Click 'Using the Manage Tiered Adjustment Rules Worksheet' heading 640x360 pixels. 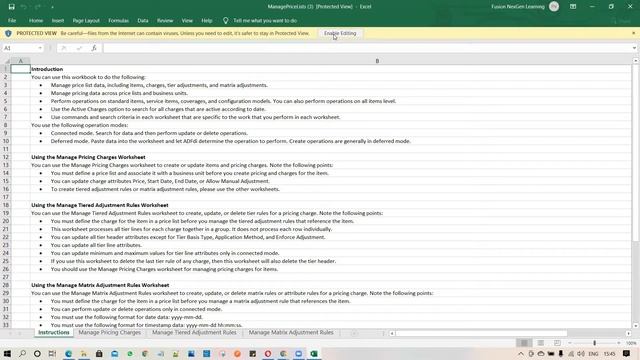pyautogui.click(x=100, y=205)
